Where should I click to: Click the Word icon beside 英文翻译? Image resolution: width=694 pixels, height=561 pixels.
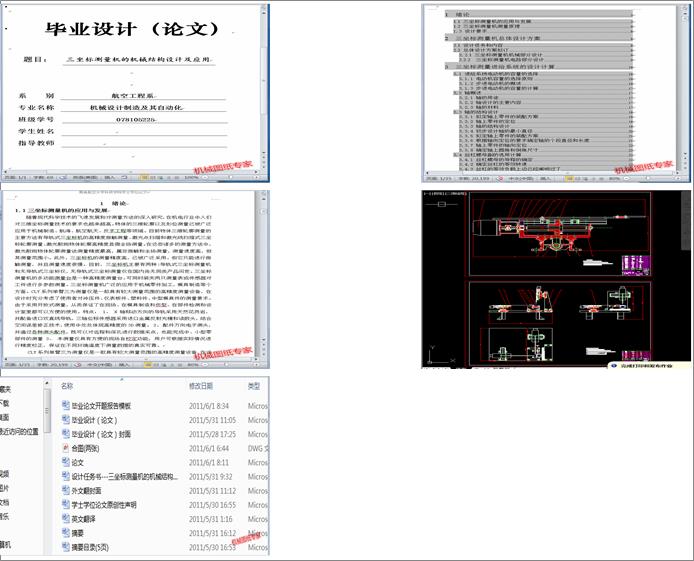pos(66,519)
